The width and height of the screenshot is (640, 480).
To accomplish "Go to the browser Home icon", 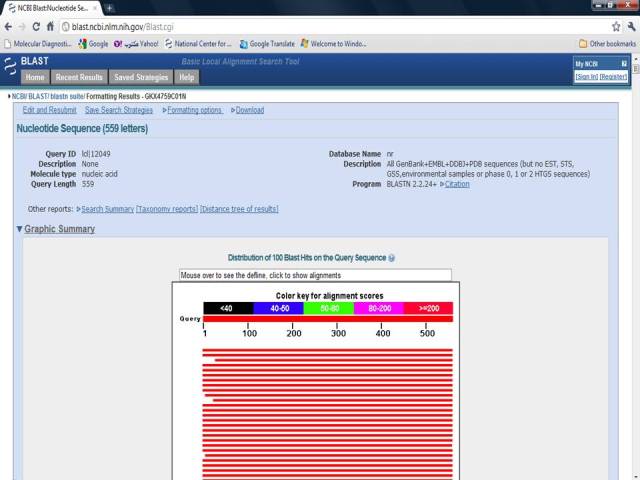I will [x=50, y=27].
